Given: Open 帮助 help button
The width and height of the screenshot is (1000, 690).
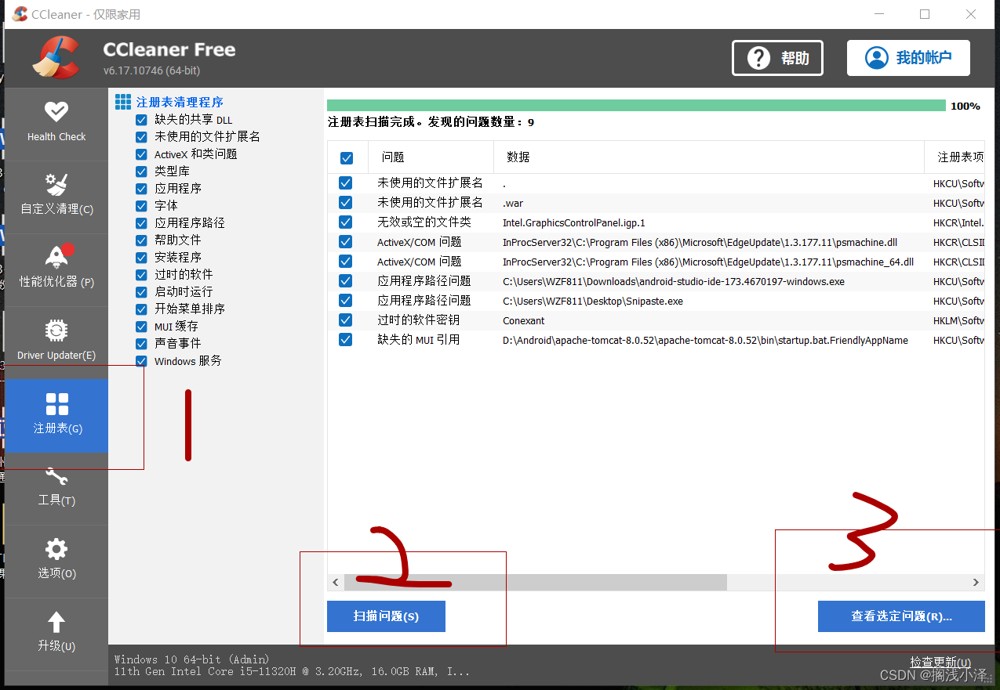Looking at the screenshot, I should coord(777,58).
